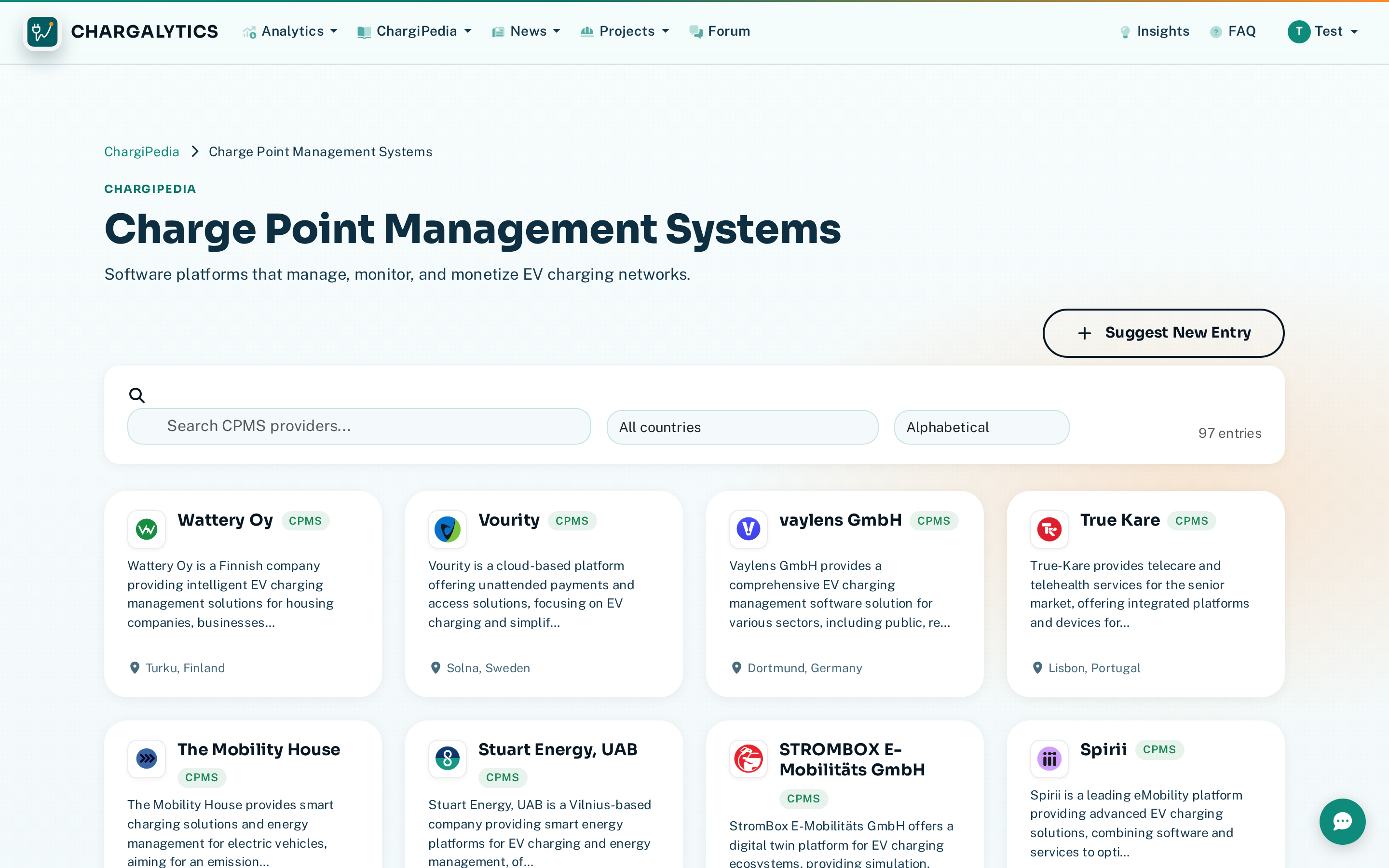Click the search magnifier icon
Viewport: 1389px width, 868px height.
click(136, 395)
